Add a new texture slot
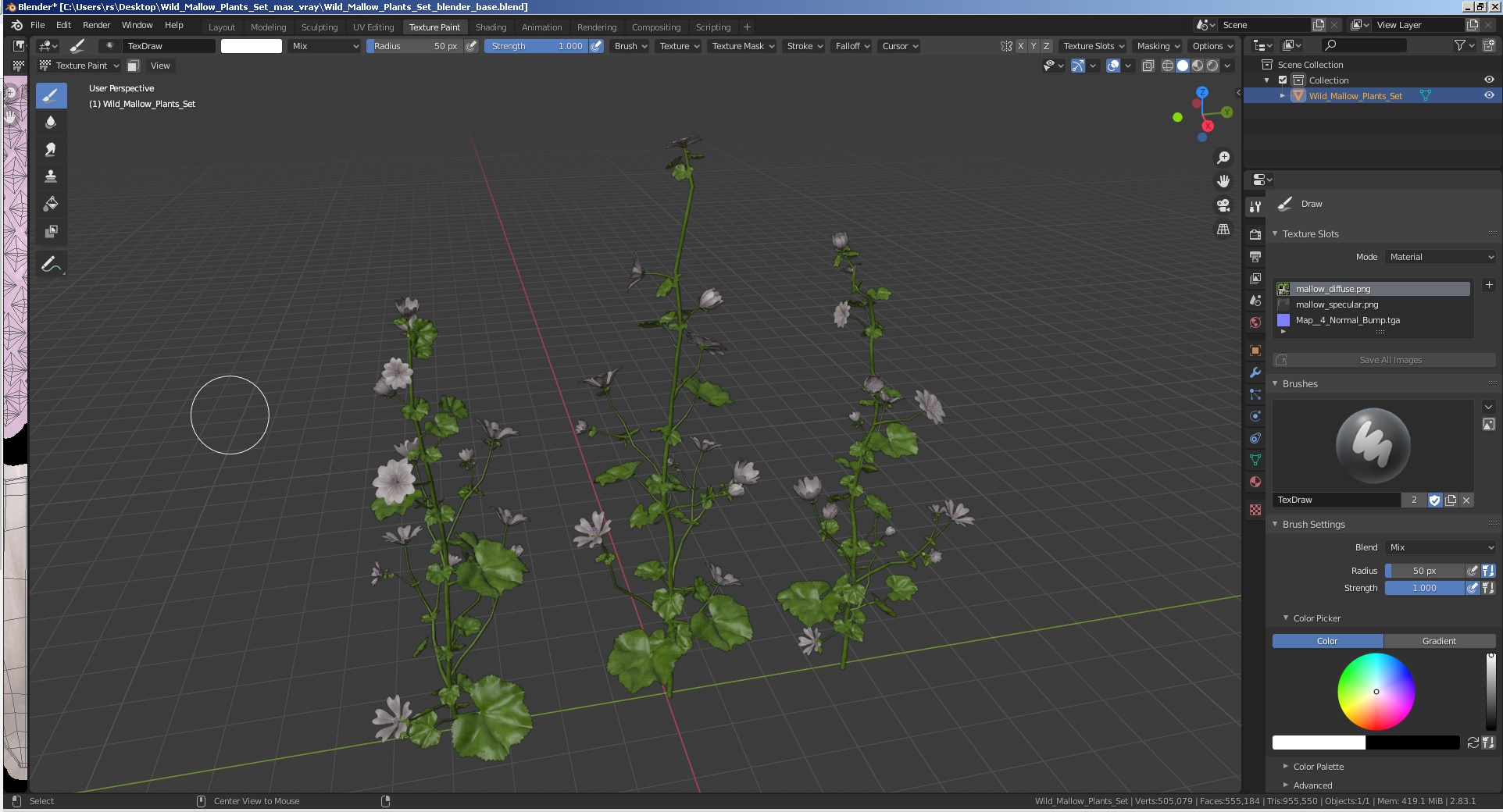The height and width of the screenshot is (812, 1503). [1488, 285]
